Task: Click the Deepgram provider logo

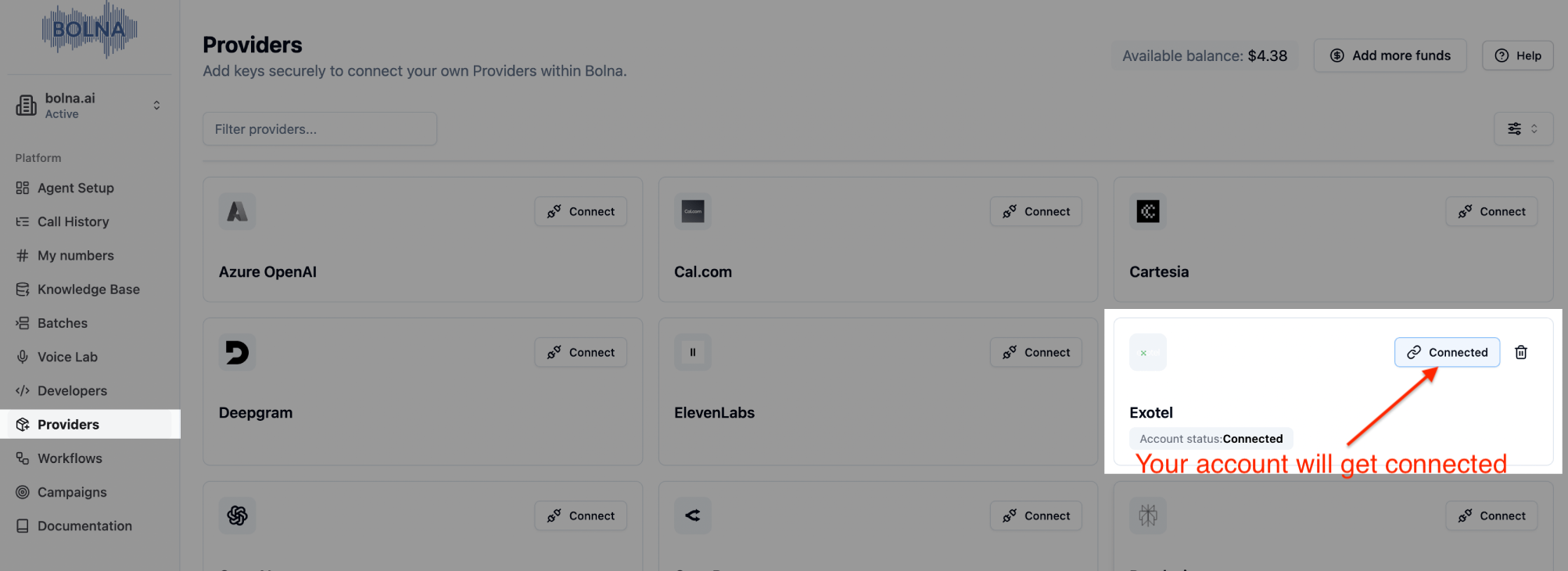Action: [x=237, y=352]
